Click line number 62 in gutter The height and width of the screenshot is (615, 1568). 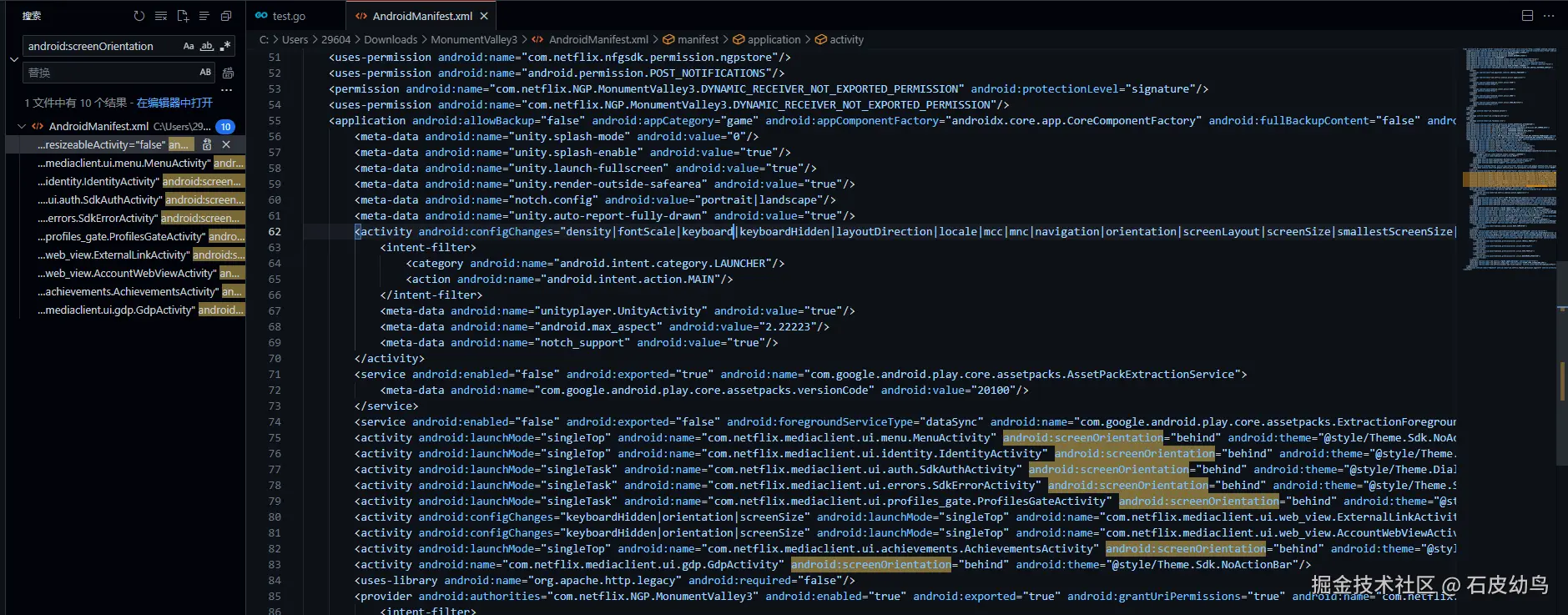[x=275, y=231]
